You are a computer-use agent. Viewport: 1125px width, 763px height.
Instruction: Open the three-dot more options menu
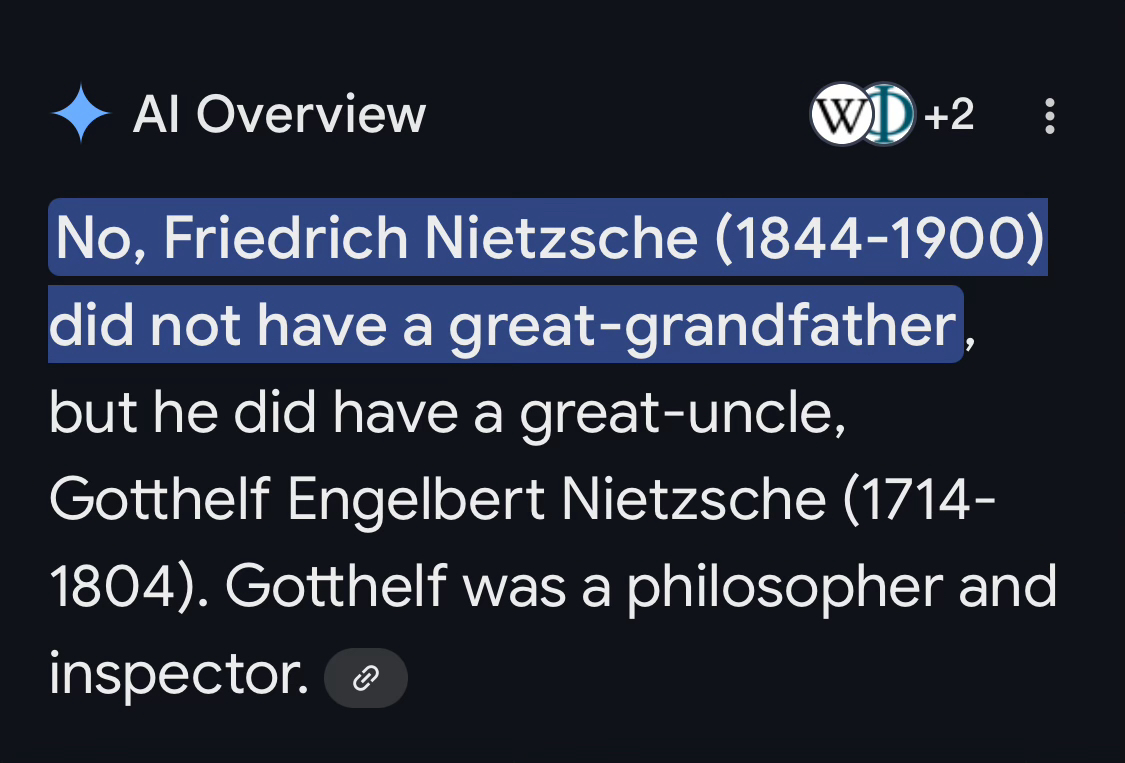[1049, 116]
